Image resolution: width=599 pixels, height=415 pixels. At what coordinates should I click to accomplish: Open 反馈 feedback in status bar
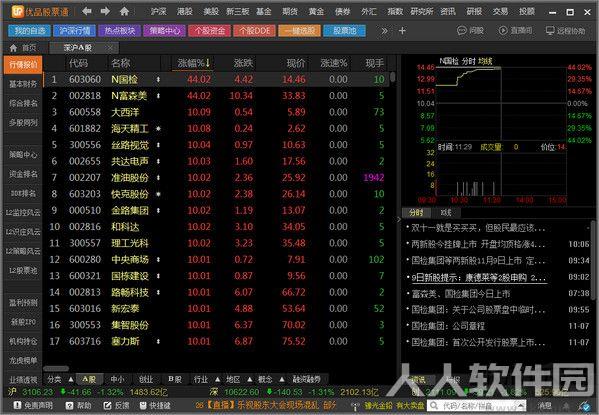[x=116, y=405]
